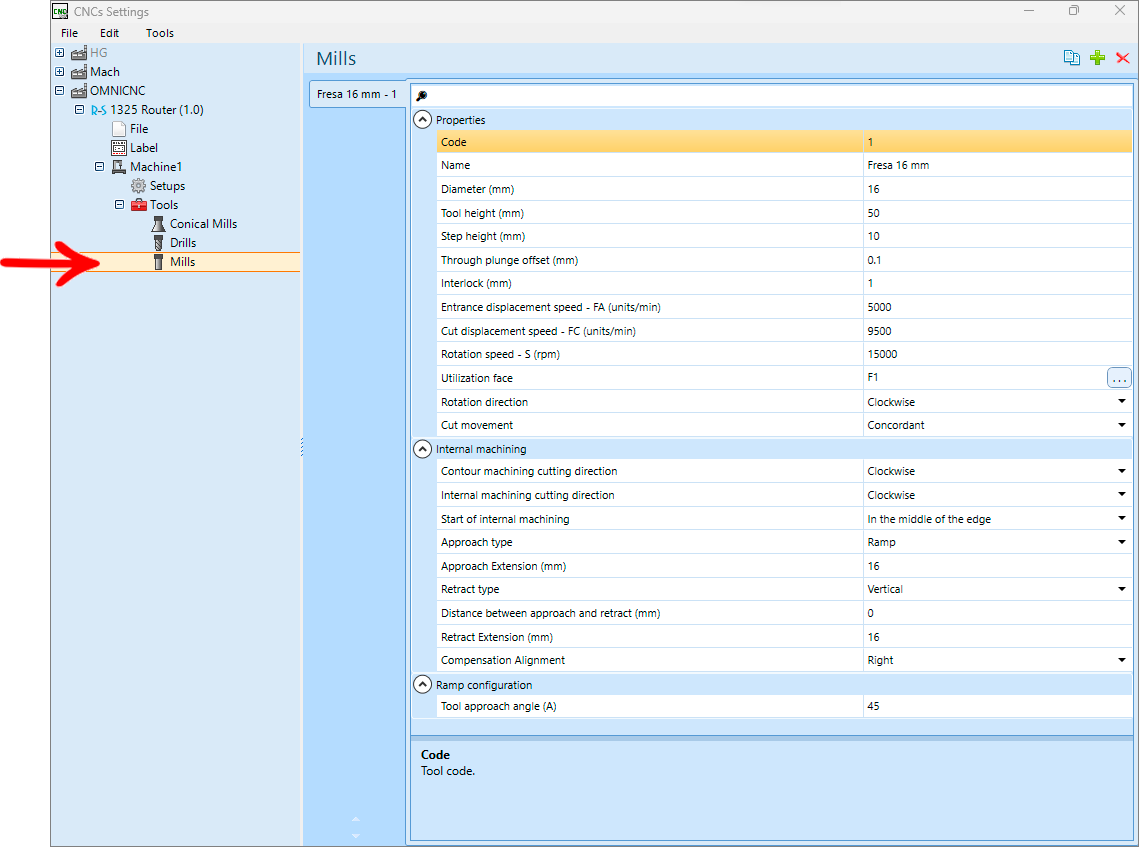
Task: Click the Utilization face ellipsis button
Action: tap(1119, 378)
